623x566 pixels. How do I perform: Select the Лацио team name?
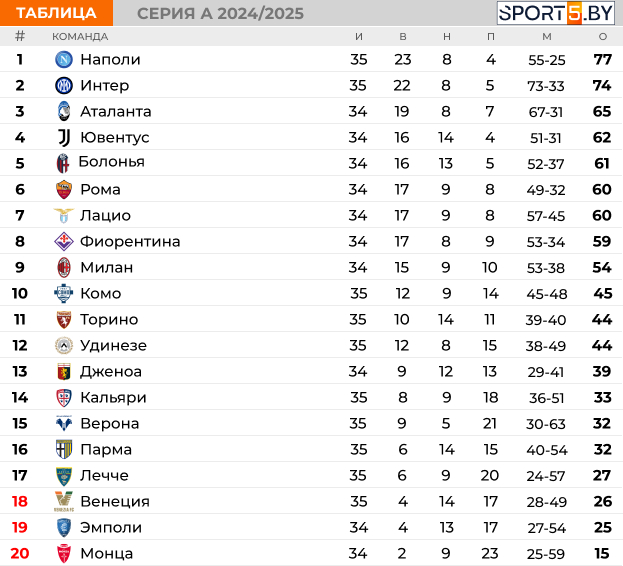tap(105, 215)
